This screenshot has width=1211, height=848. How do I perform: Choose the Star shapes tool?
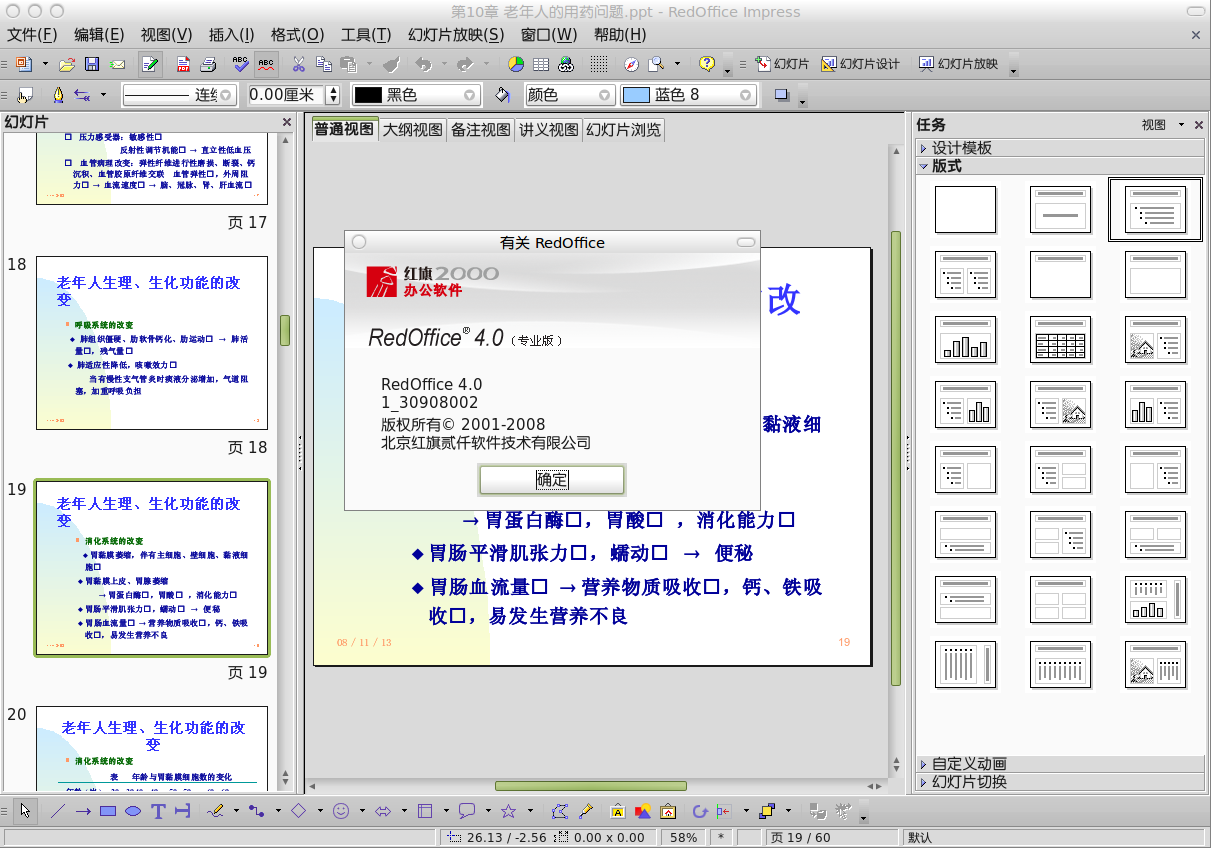(508, 811)
